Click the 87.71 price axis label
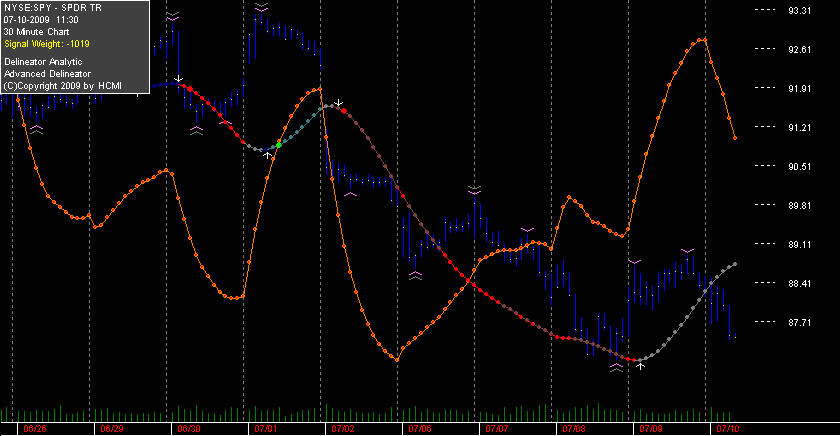 [x=799, y=322]
